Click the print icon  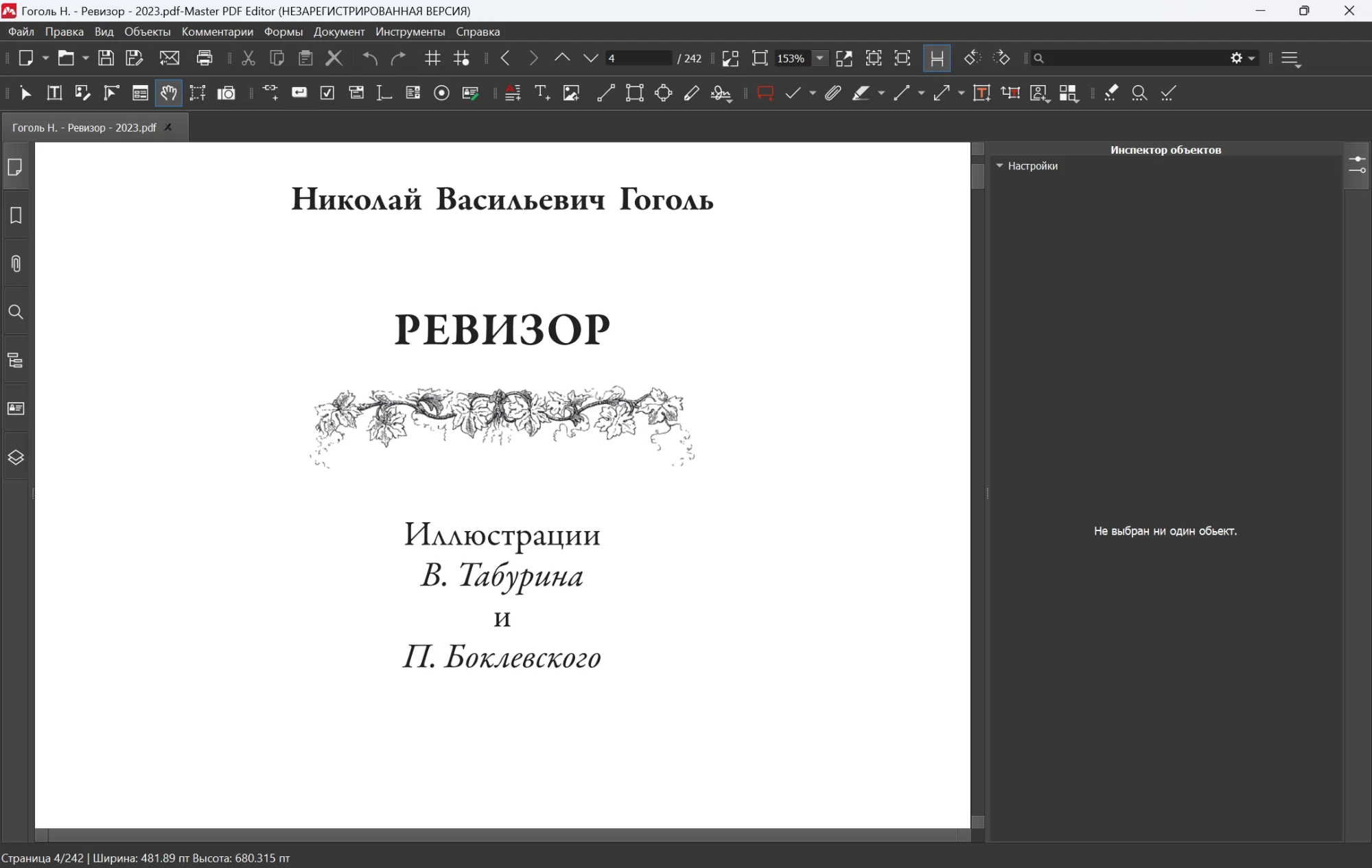(x=205, y=58)
